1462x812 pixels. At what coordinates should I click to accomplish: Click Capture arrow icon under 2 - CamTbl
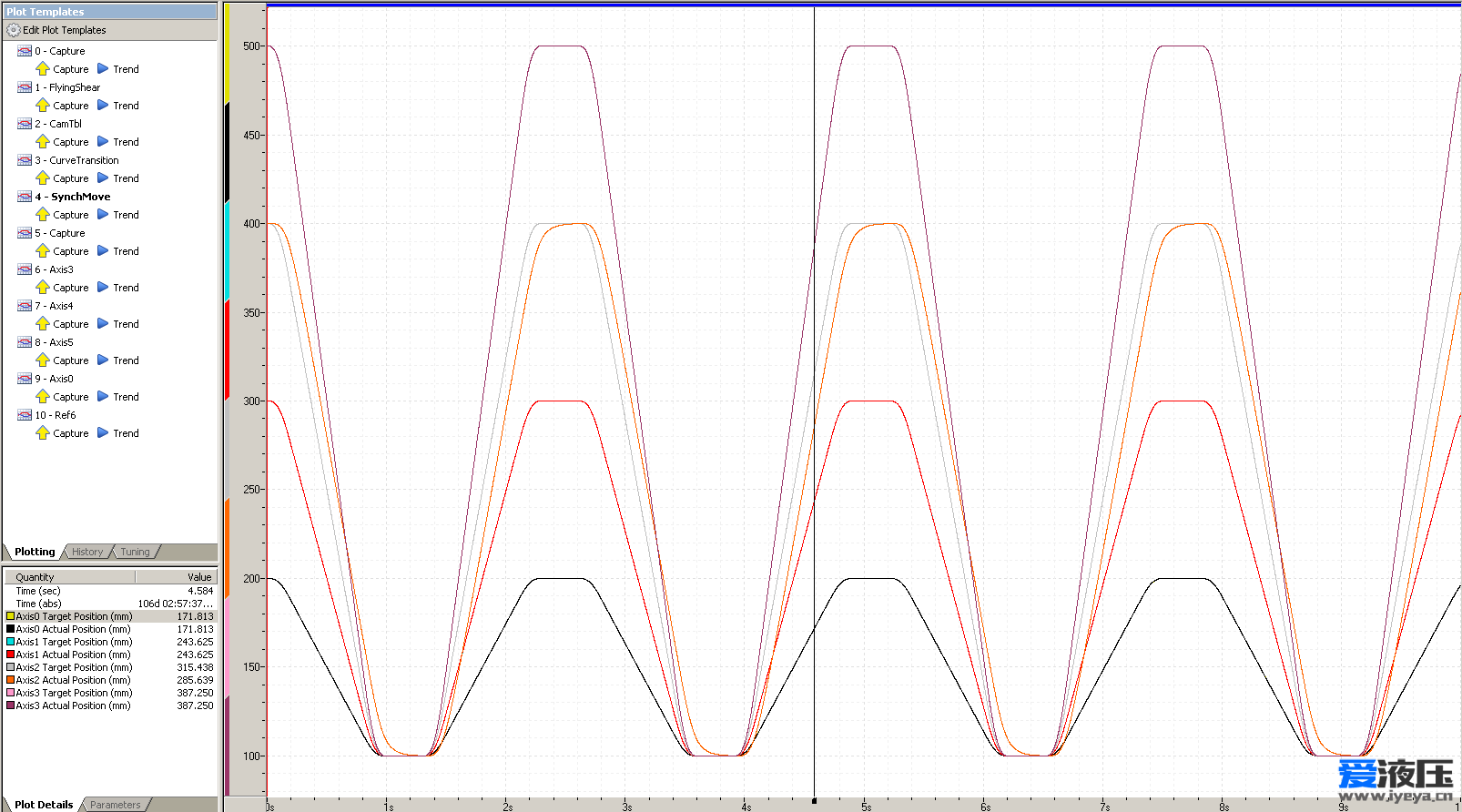[43, 142]
